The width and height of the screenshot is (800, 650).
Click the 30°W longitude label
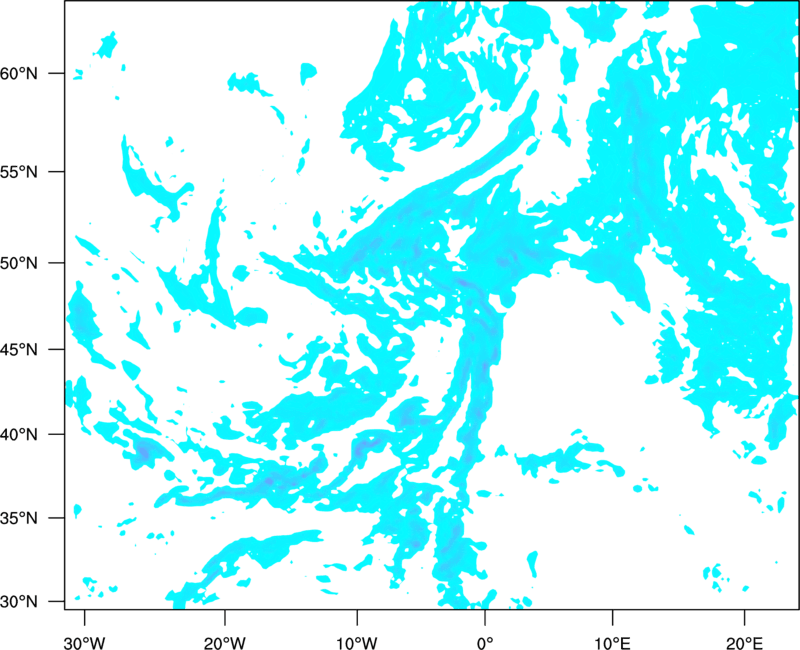(x=85, y=643)
